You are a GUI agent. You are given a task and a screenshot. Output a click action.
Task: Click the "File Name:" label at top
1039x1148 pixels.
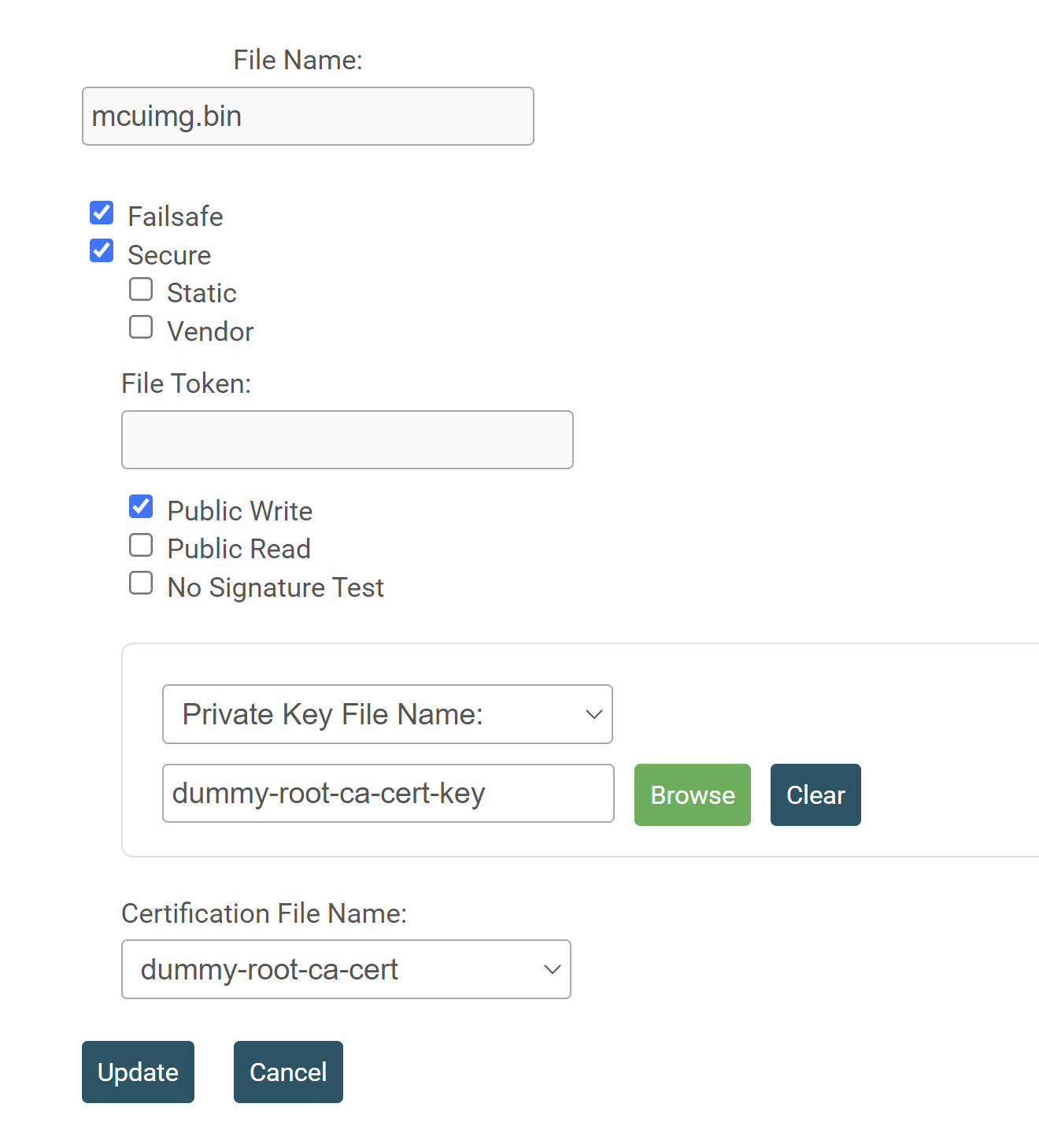coord(298,60)
